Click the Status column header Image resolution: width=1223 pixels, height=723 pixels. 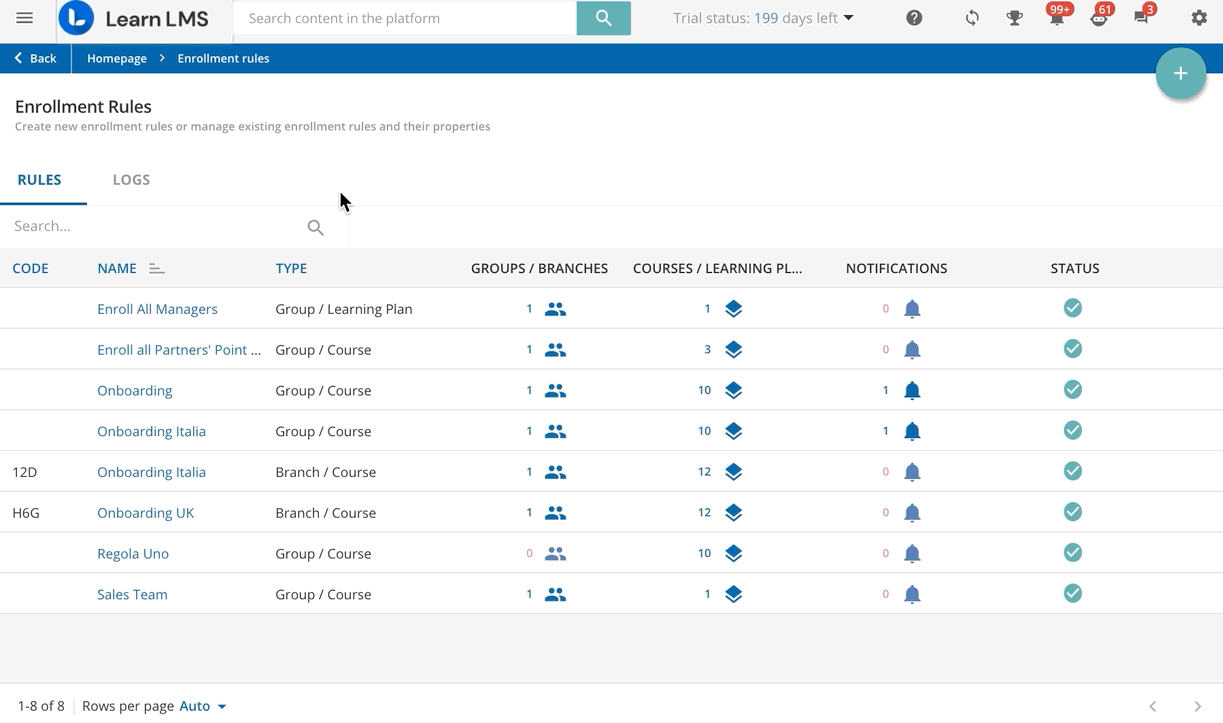point(1075,268)
